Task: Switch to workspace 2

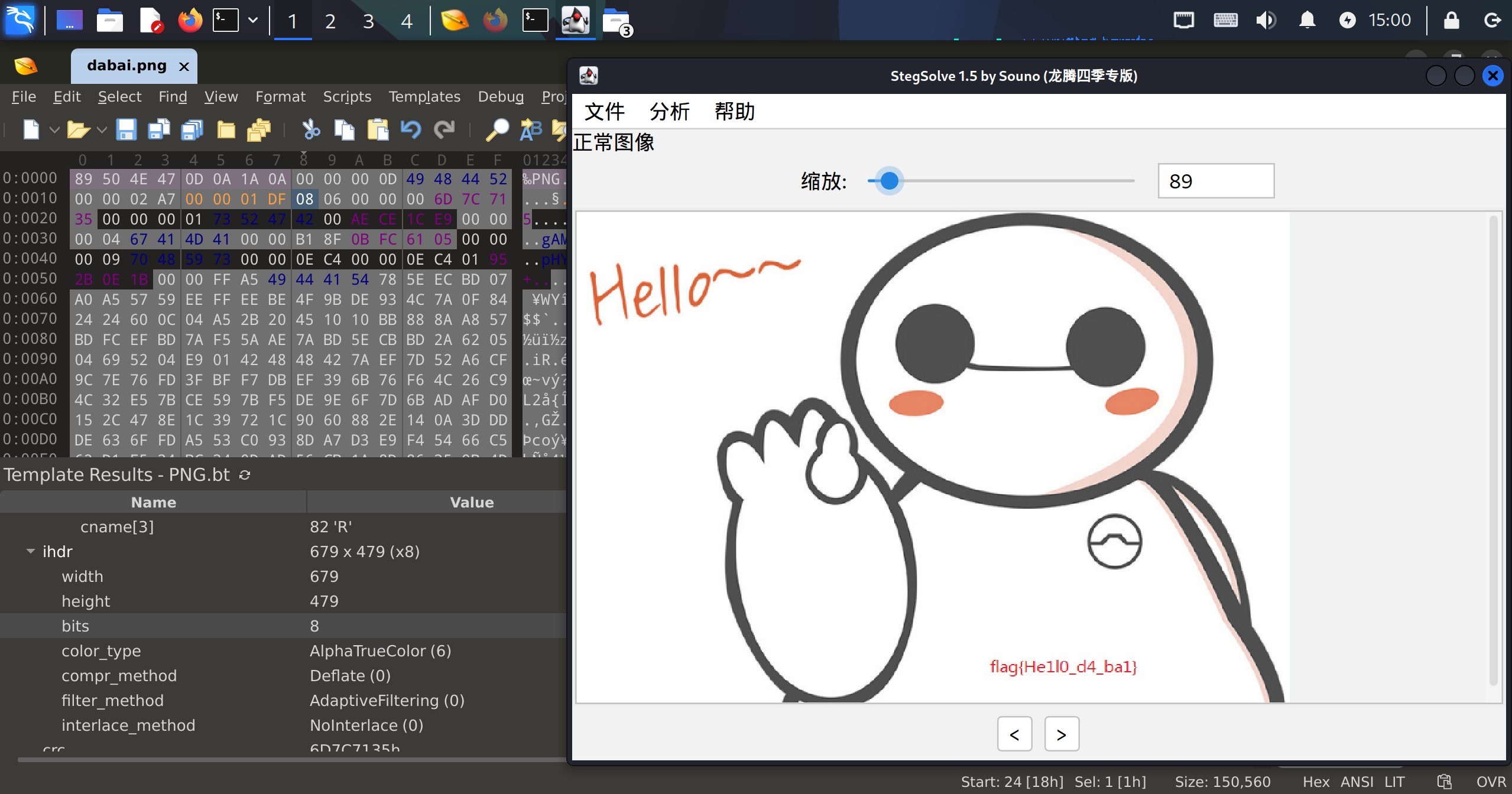Action: pyautogui.click(x=330, y=21)
